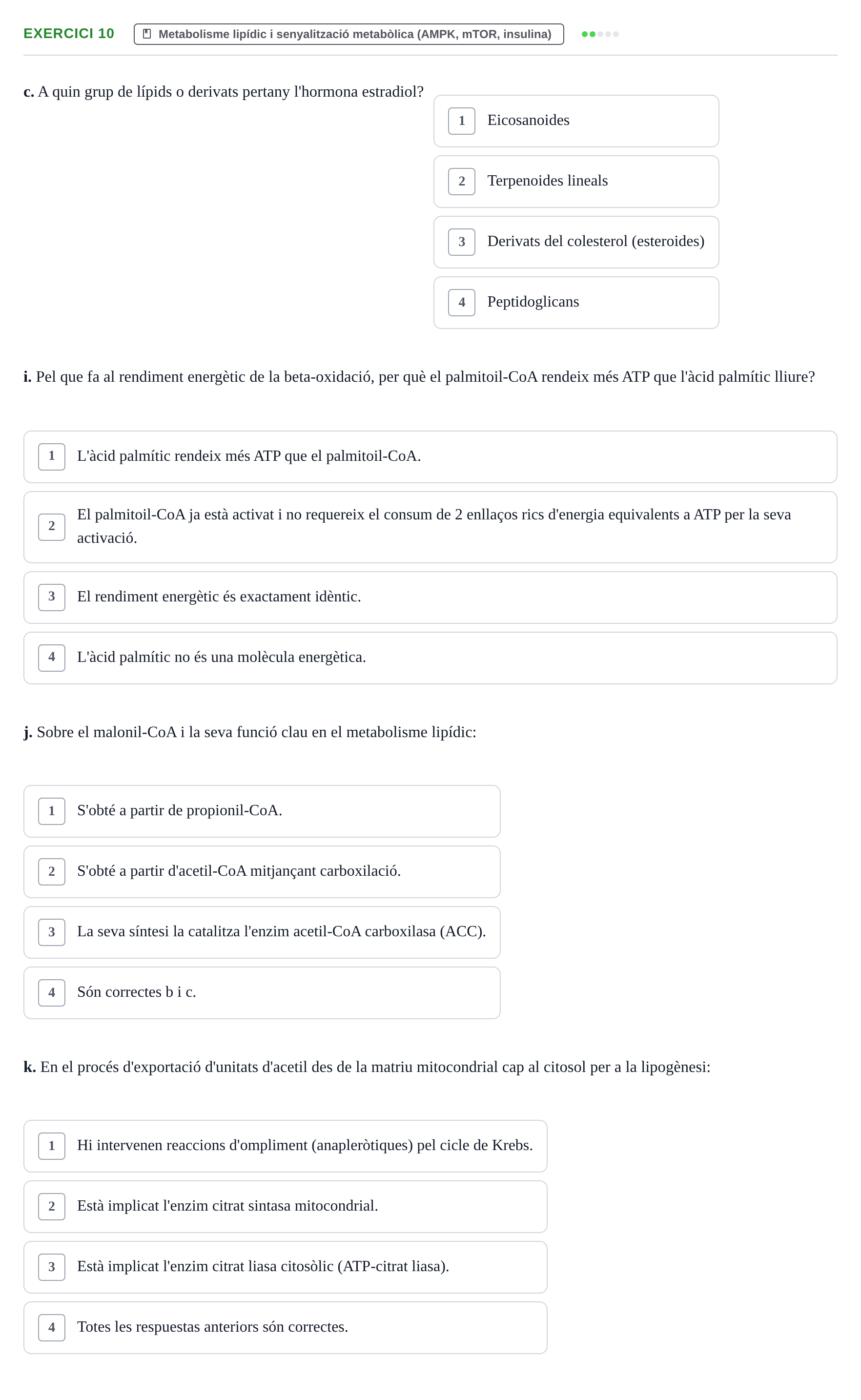Screen dimensions: 861x1400
Task: Select the acetil-CoA carboxilasa (ACC) option
Action: 262,932
